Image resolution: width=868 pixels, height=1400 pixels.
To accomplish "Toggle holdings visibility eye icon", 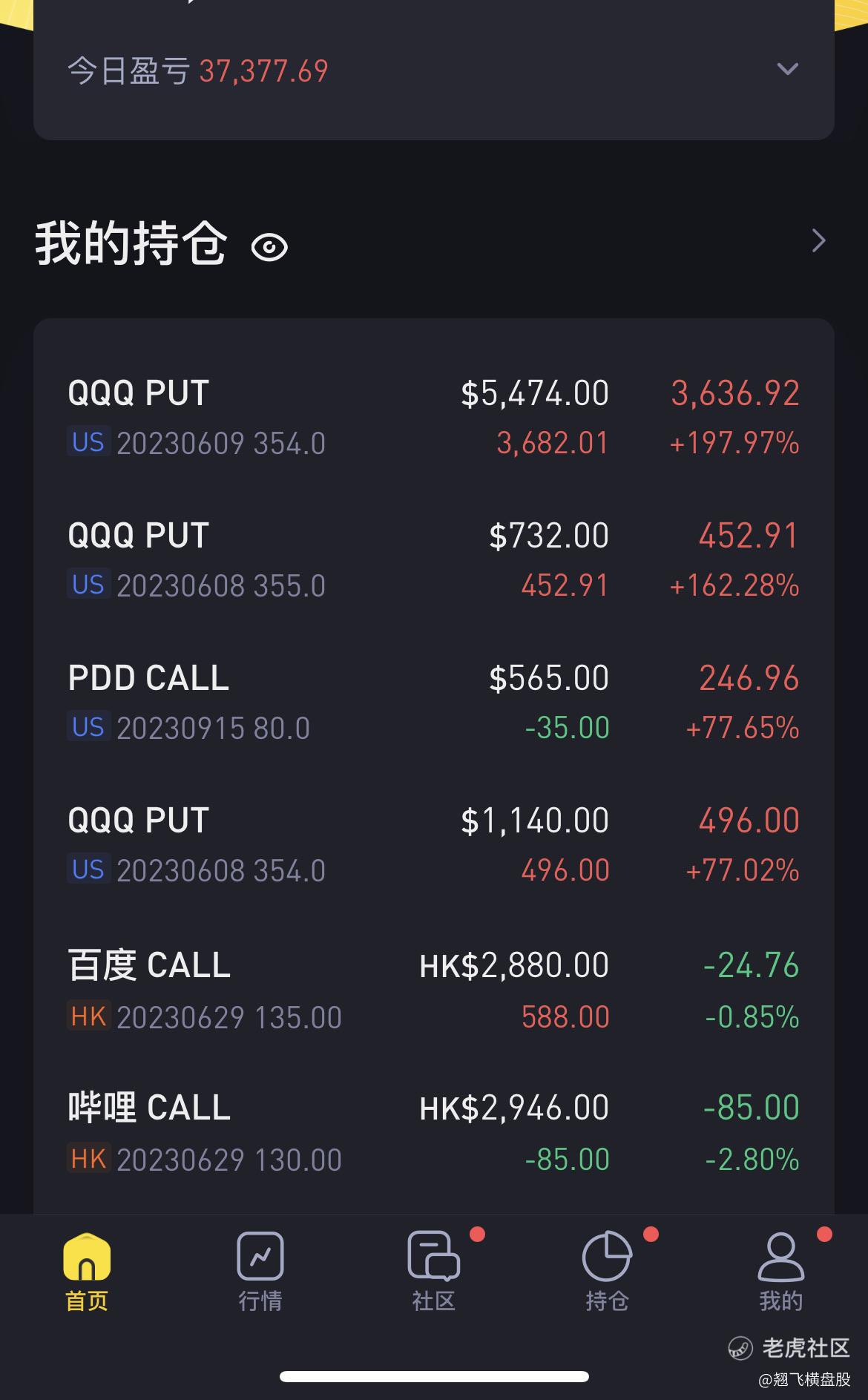I will click(269, 247).
